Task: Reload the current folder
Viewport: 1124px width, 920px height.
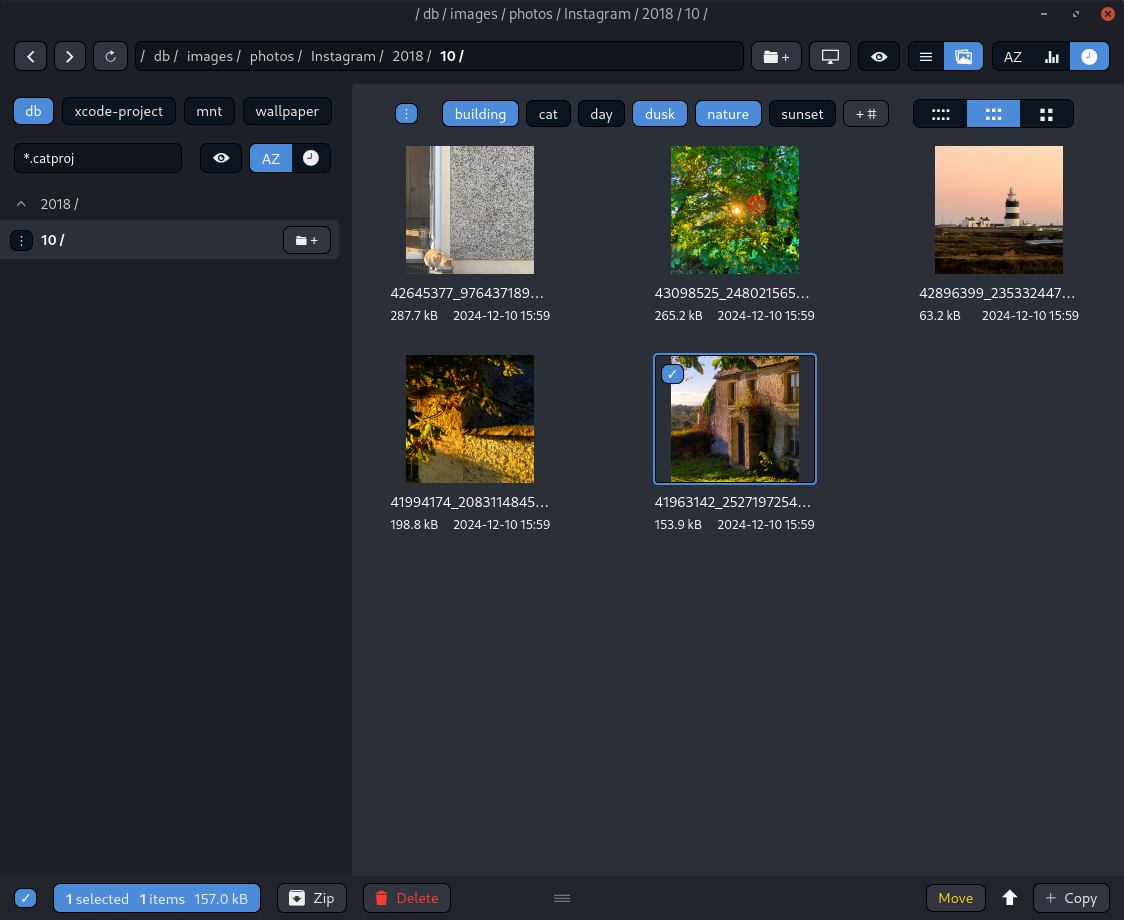Action: [110, 57]
